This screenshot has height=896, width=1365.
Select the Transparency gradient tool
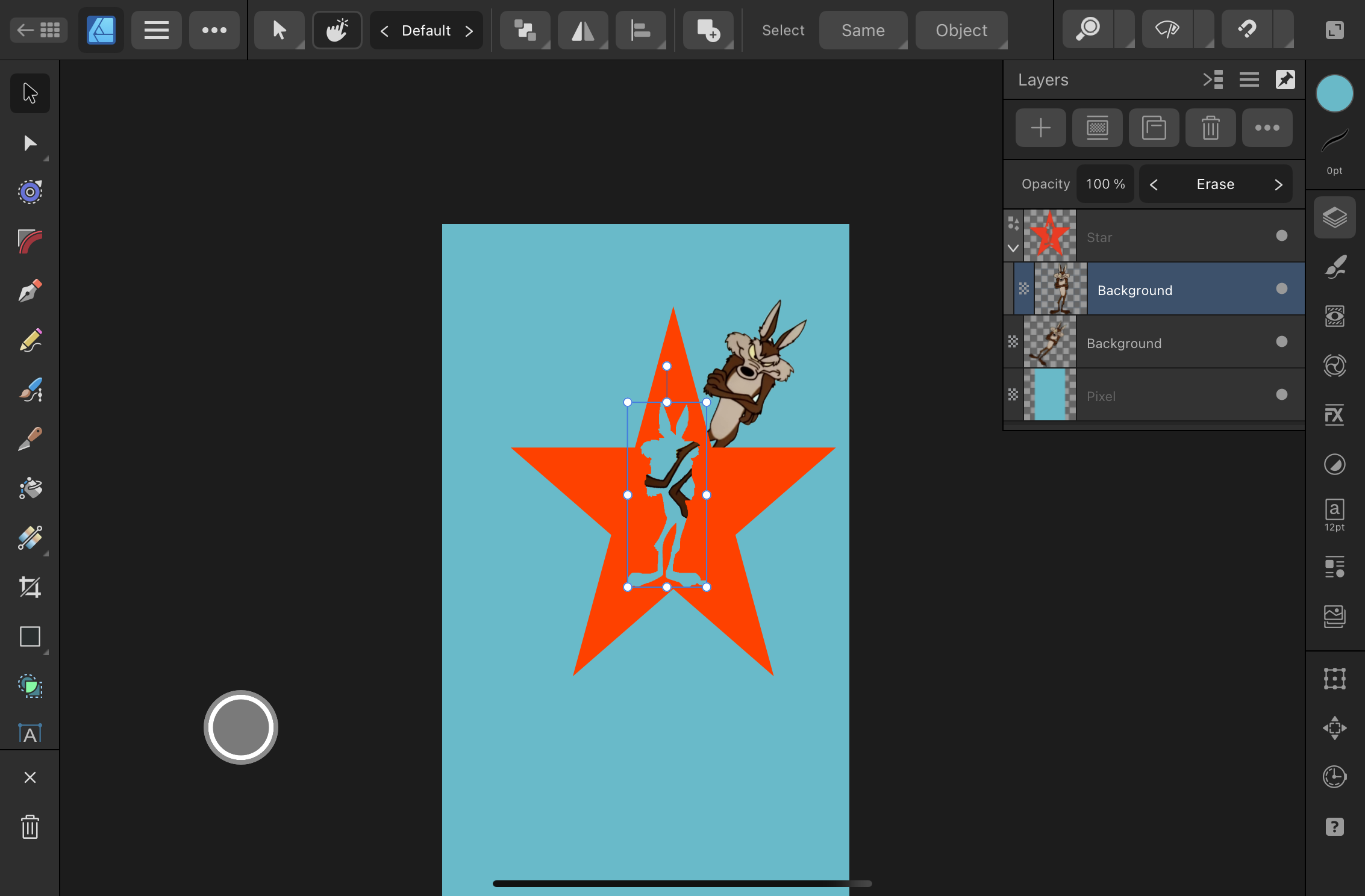pyautogui.click(x=30, y=538)
